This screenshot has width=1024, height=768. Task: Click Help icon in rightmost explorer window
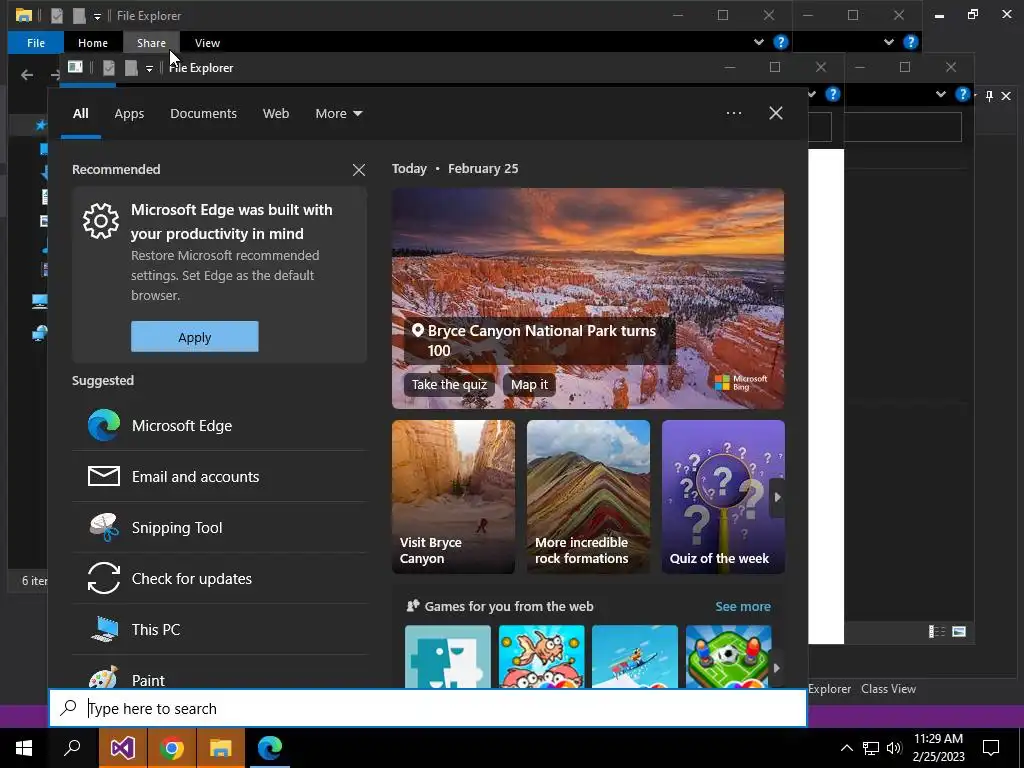(x=962, y=94)
